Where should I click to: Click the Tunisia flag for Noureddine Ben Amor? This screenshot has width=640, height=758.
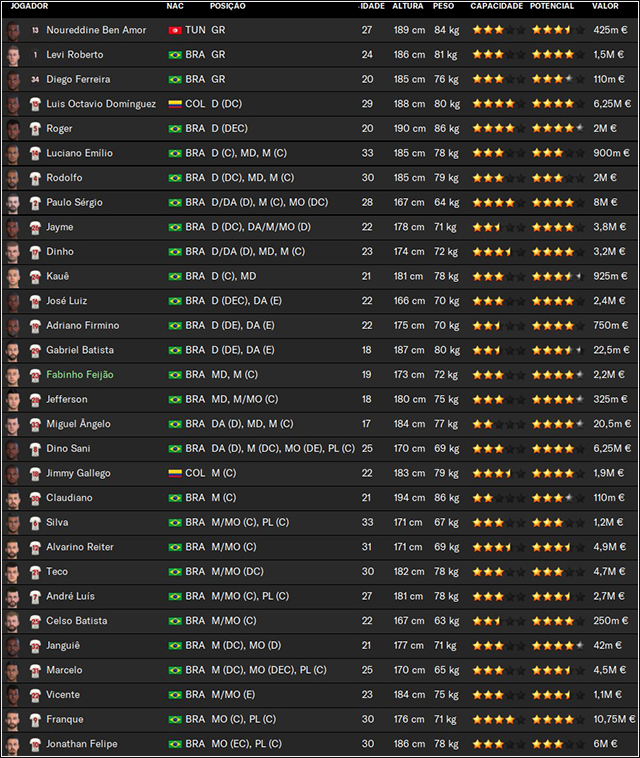pos(175,30)
